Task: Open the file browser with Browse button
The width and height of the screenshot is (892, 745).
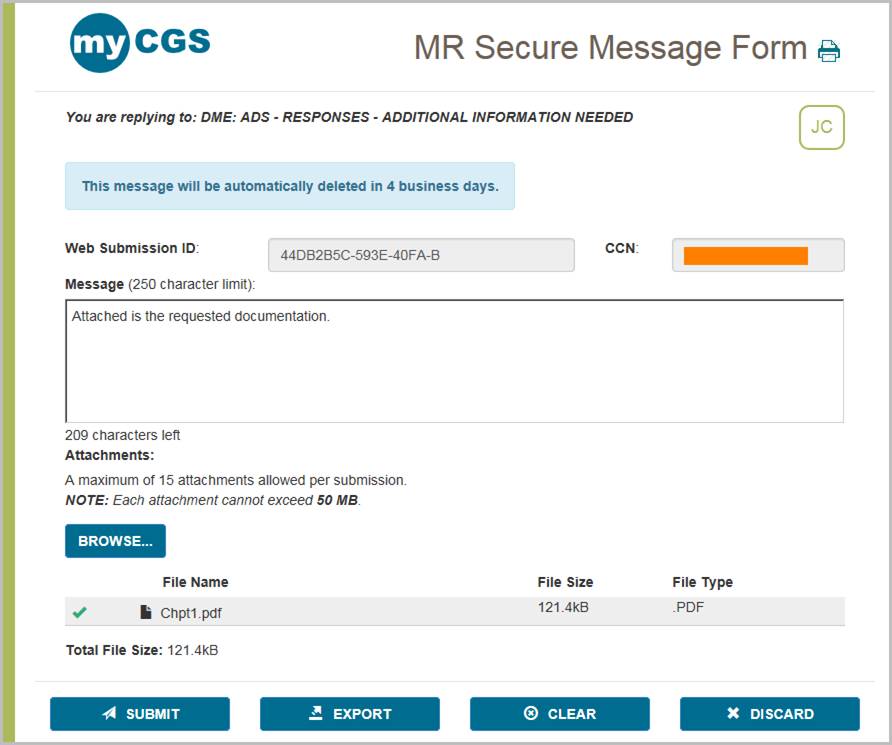Action: (115, 540)
